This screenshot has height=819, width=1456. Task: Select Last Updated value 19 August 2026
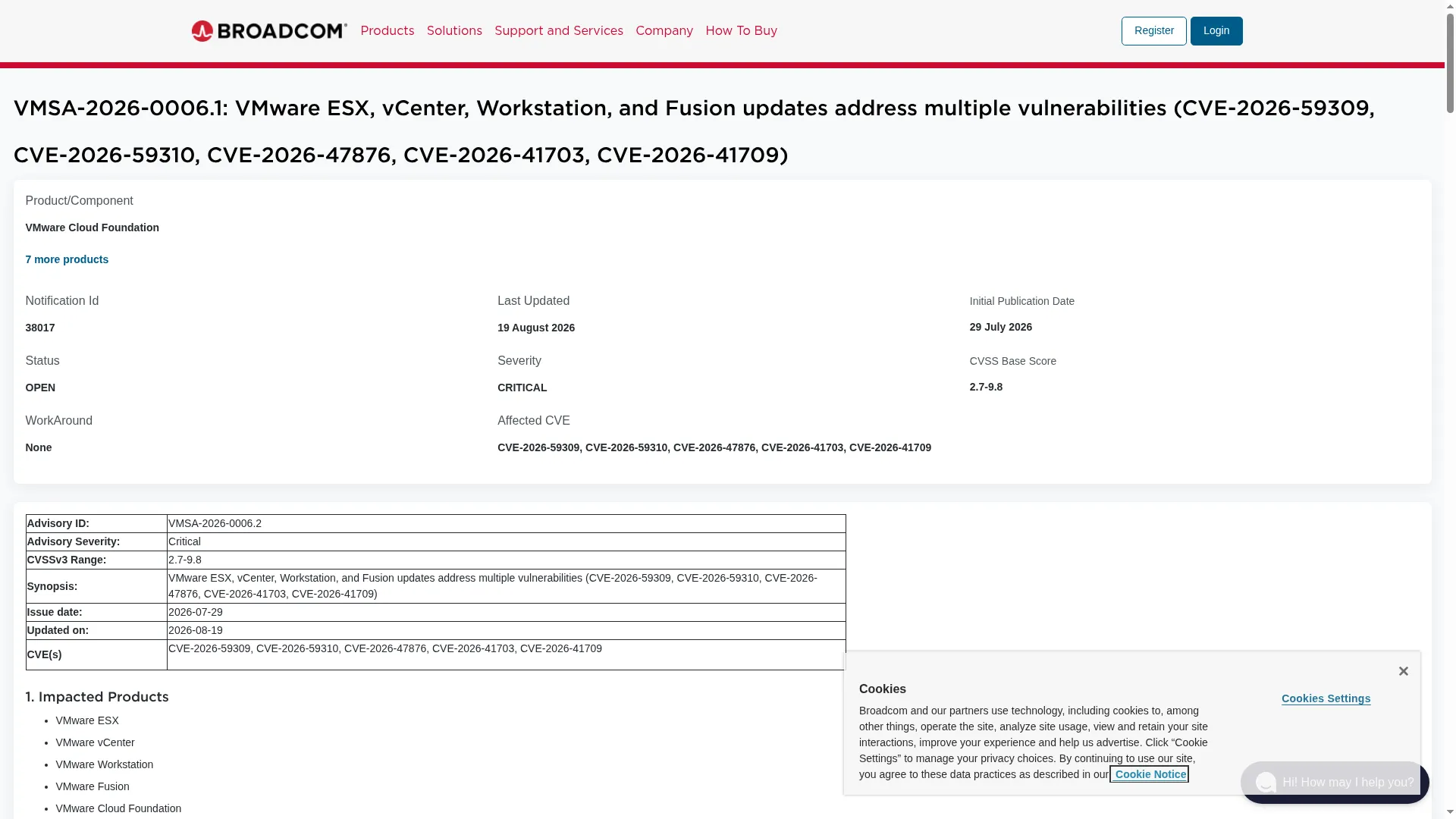click(x=536, y=328)
